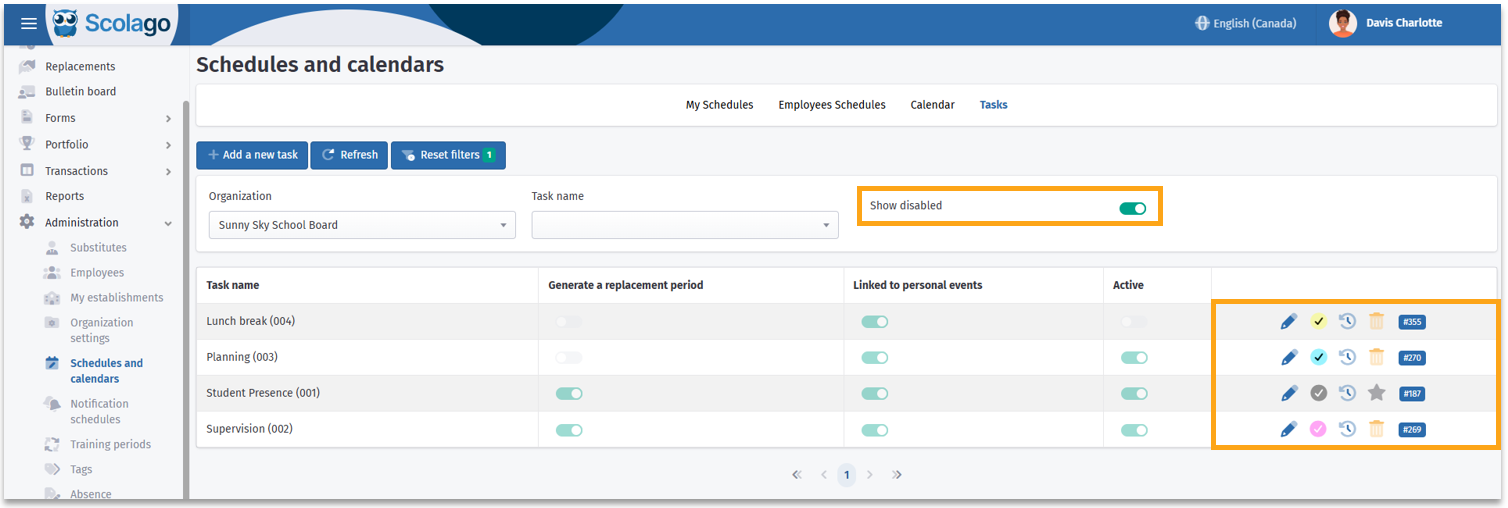The width and height of the screenshot is (1508, 508).
Task: Go to the first page of results
Action: (797, 475)
